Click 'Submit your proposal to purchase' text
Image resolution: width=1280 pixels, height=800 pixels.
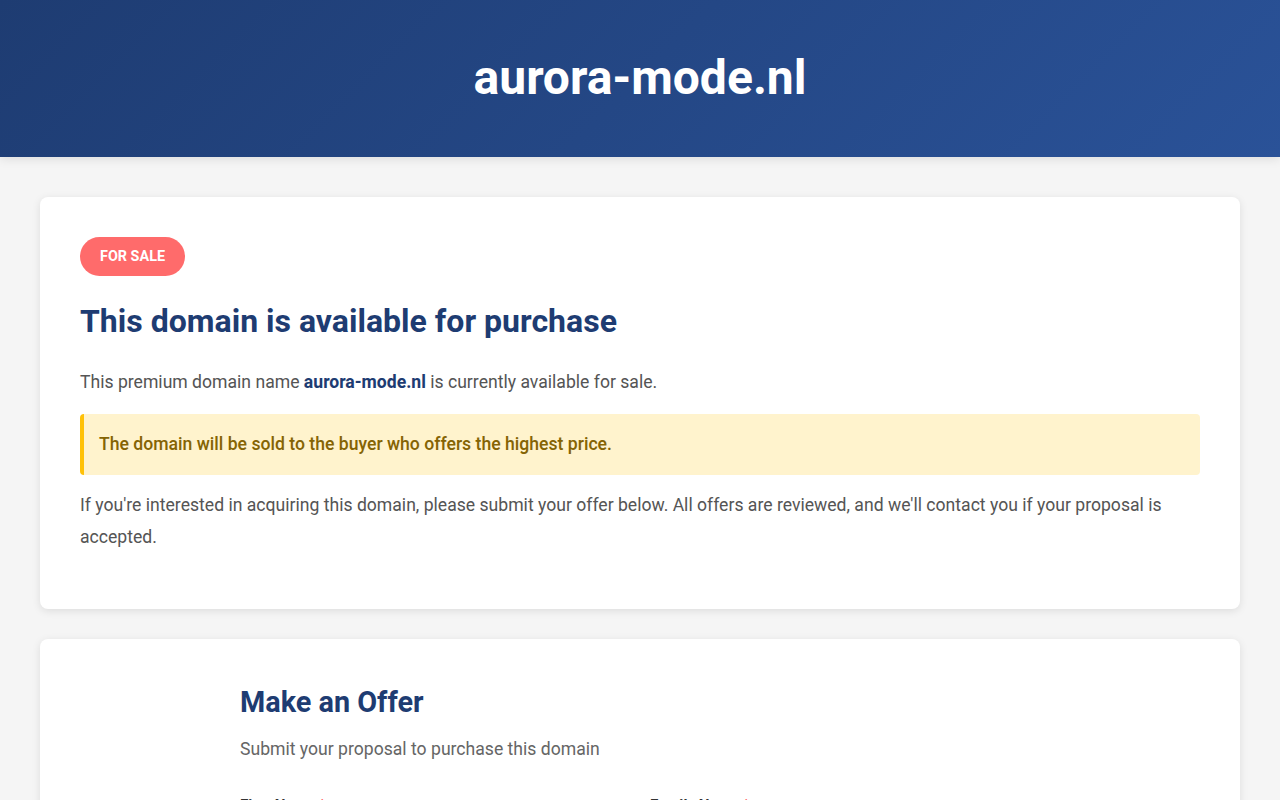click(420, 749)
